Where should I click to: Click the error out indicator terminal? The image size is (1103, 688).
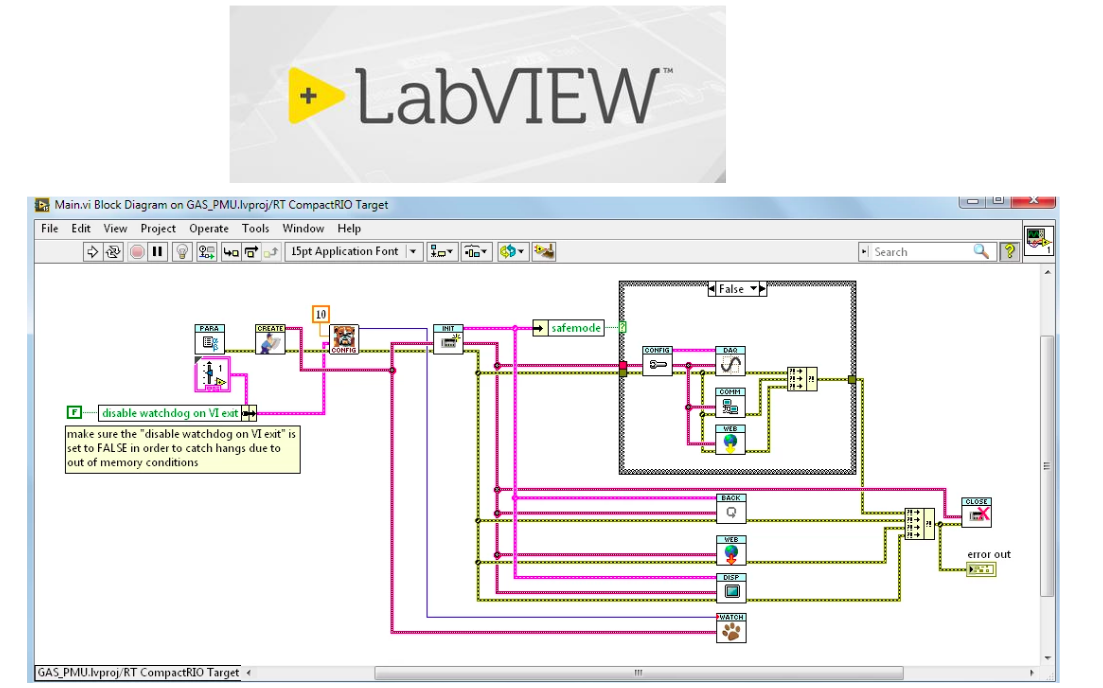(981, 568)
